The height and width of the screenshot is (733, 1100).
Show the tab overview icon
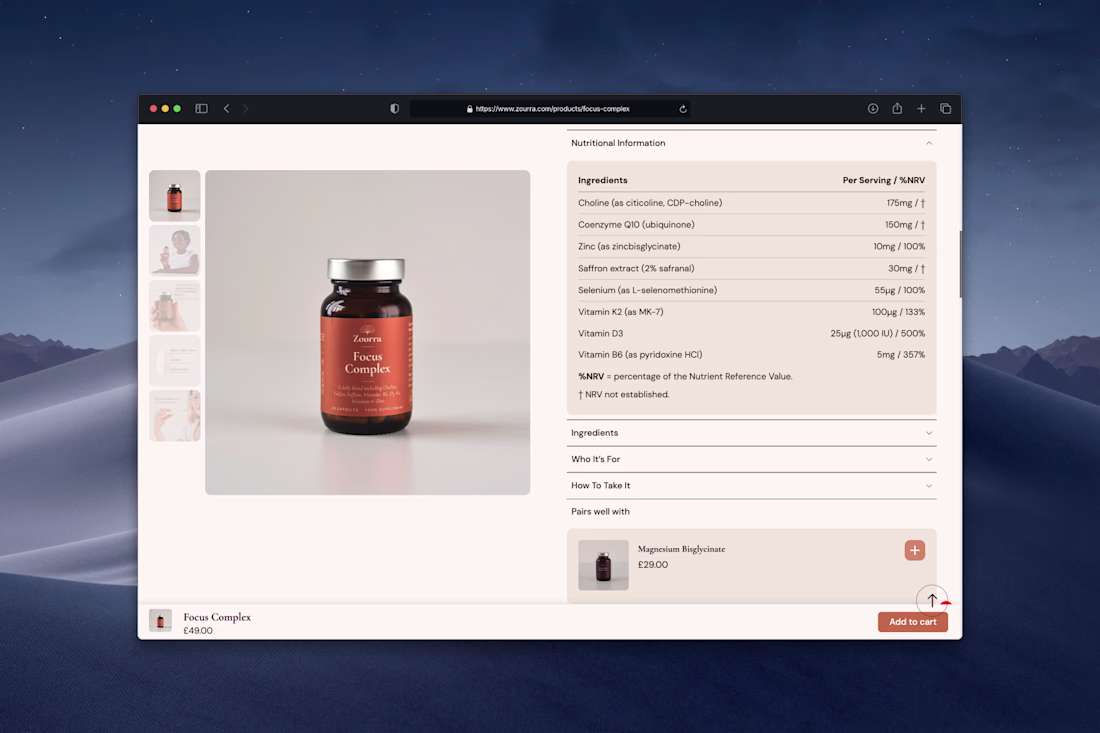click(x=946, y=109)
